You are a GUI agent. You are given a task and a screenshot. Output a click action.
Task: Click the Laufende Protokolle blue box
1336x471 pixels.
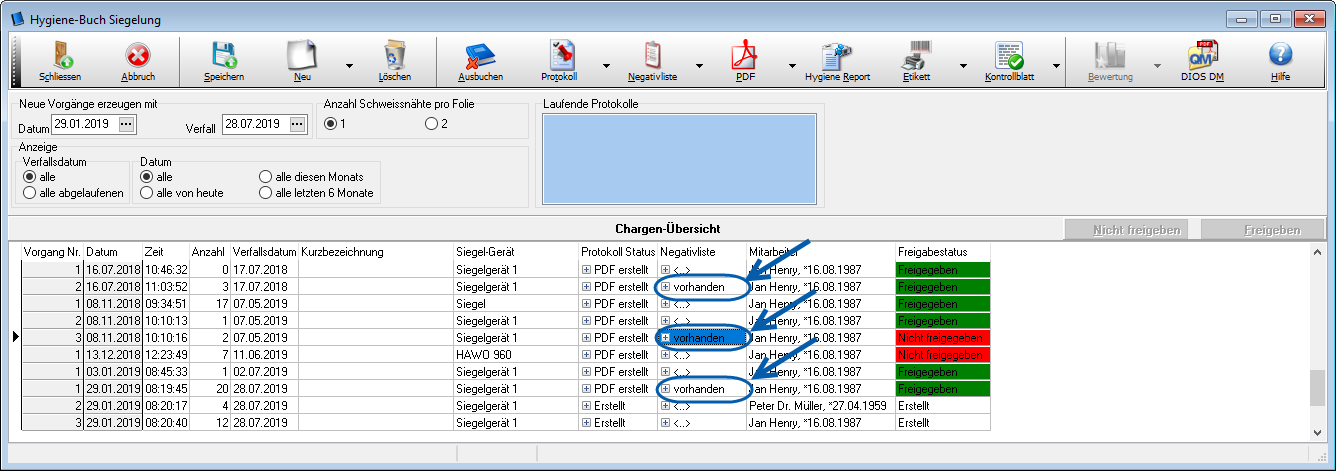[x=679, y=159]
